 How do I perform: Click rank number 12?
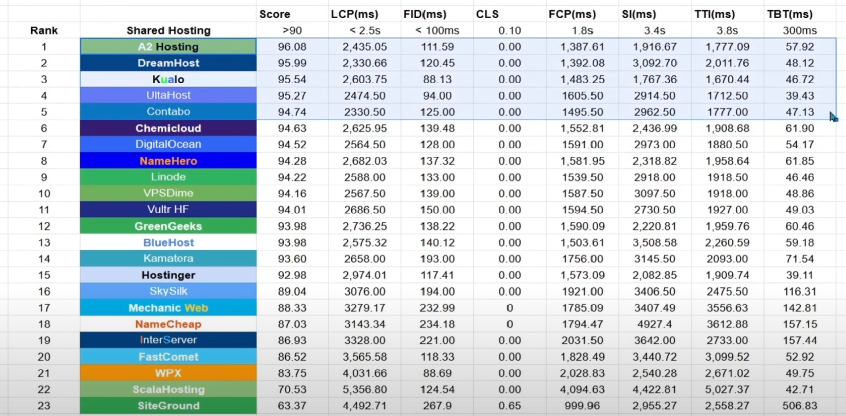pos(44,226)
